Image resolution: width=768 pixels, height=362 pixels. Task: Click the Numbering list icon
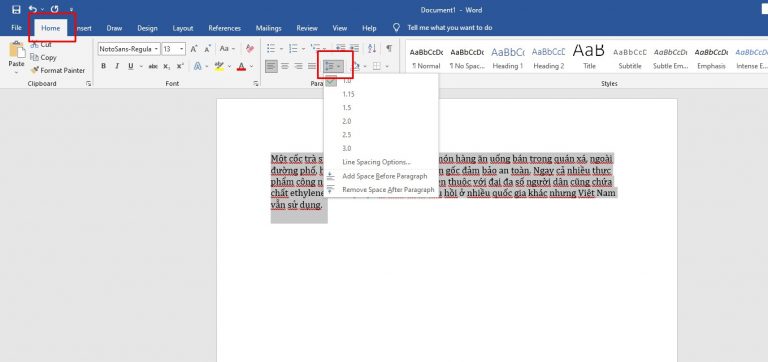point(293,48)
